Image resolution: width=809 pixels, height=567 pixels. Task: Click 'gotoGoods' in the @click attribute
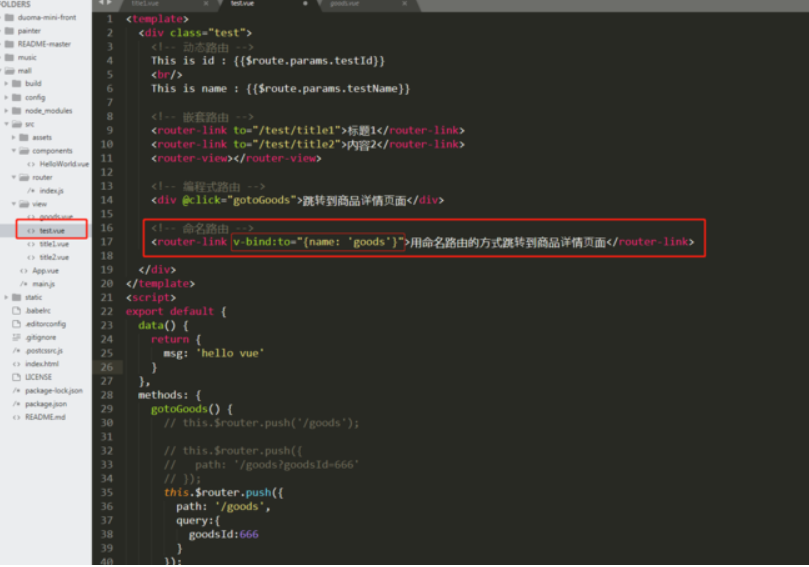pyautogui.click(x=262, y=200)
